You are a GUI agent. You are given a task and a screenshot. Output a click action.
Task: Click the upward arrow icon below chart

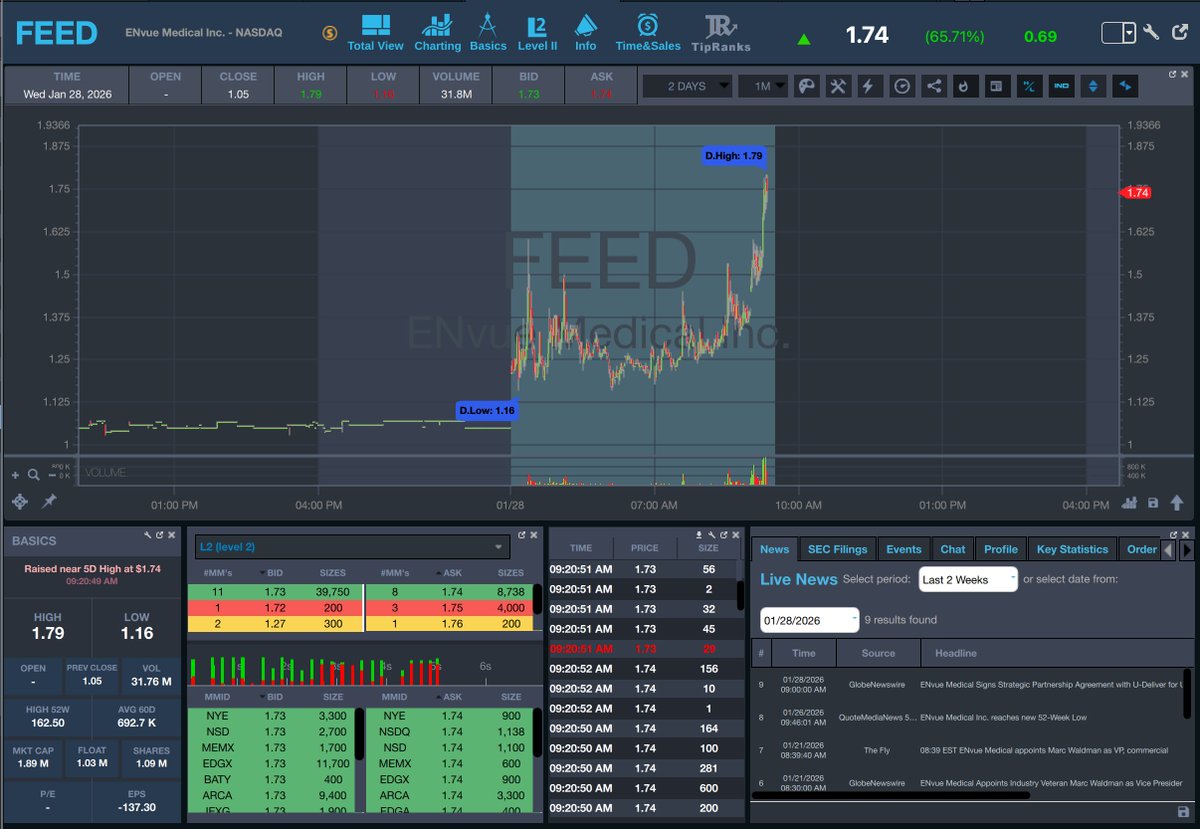coord(1175,503)
